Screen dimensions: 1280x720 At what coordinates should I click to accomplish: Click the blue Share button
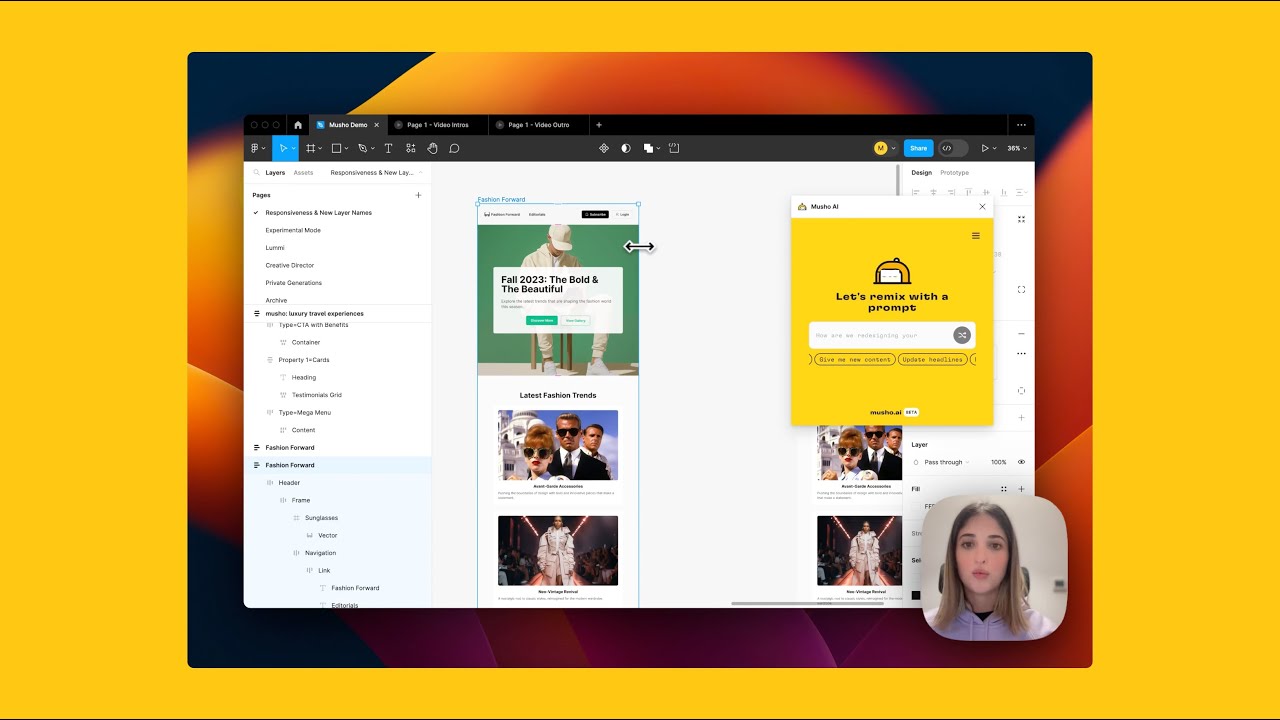click(x=918, y=148)
